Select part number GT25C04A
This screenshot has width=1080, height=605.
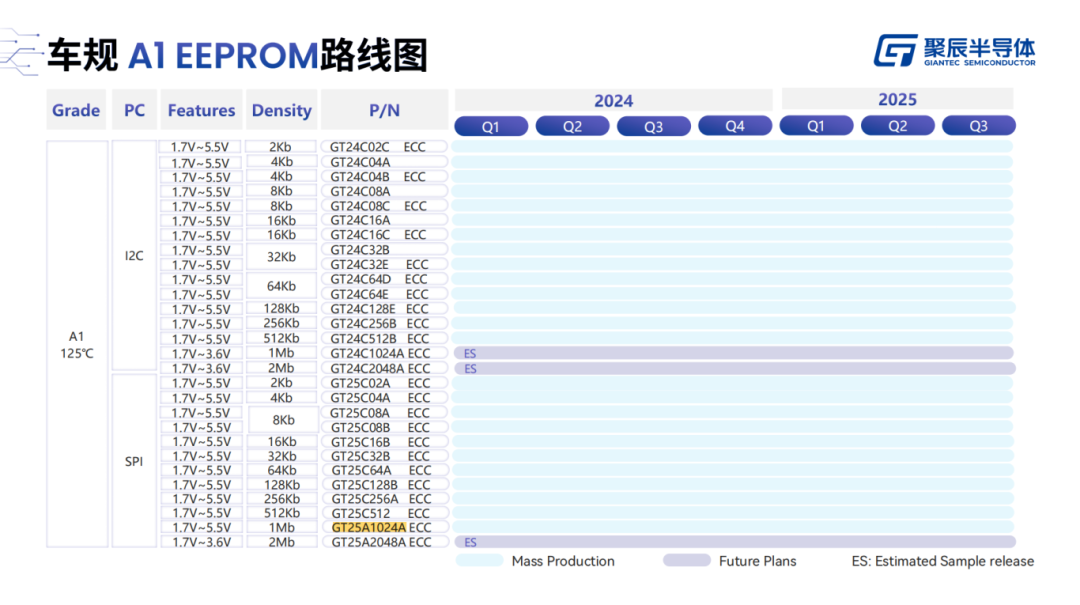(360, 398)
